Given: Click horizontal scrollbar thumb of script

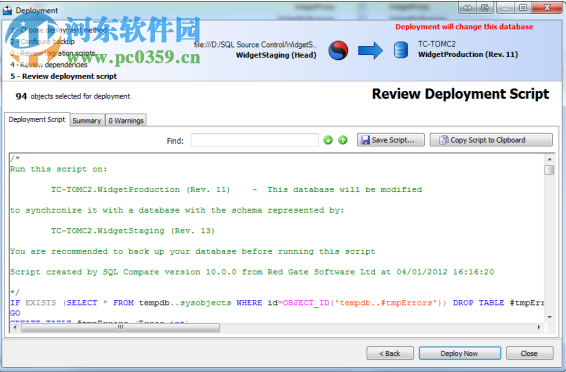Looking at the screenshot, I should pyautogui.click(x=120, y=327).
